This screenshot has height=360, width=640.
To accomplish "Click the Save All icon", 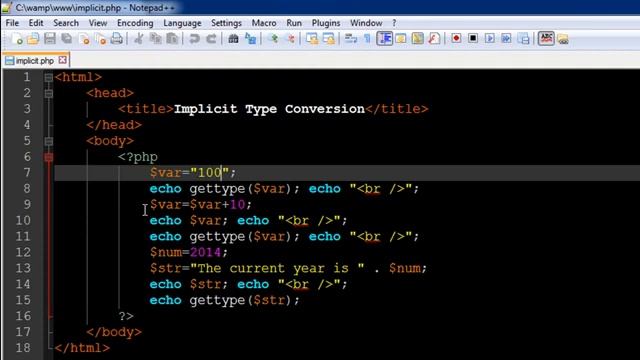I will click(x=67, y=39).
